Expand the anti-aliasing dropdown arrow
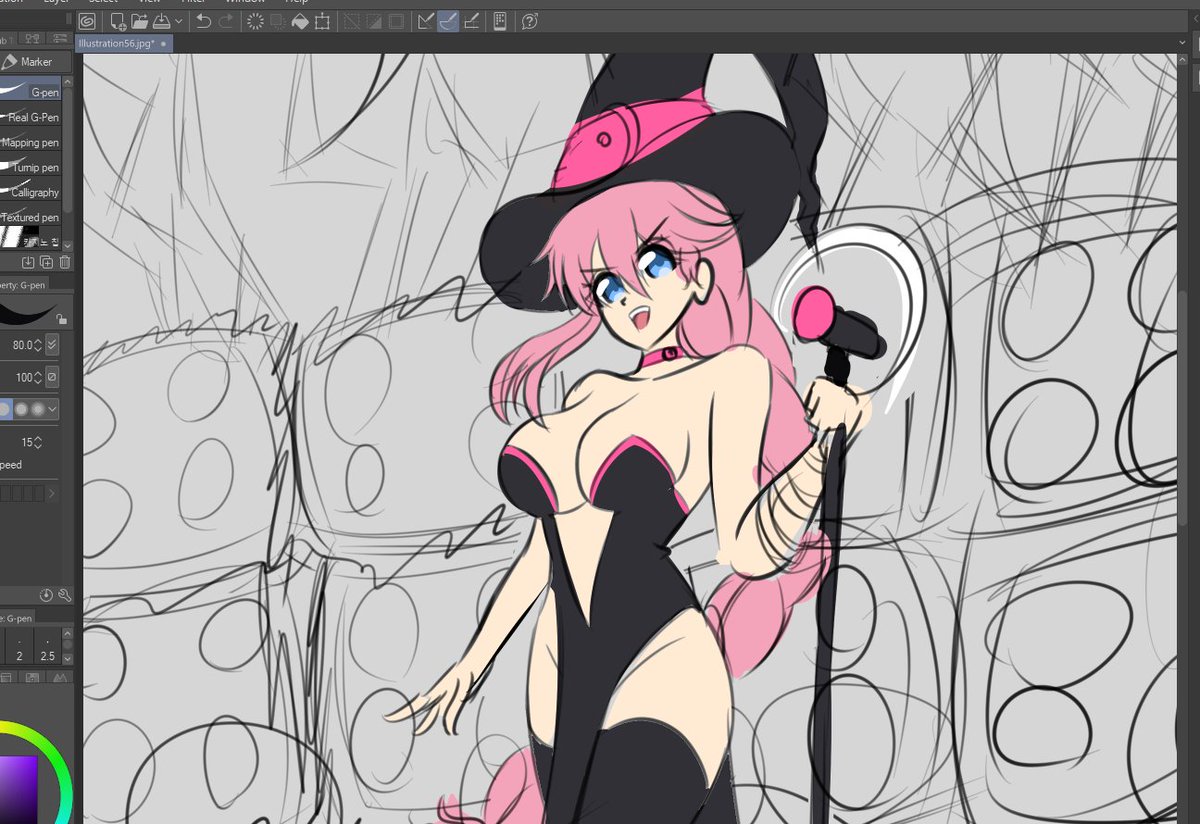Viewport: 1200px width, 824px height. (x=53, y=409)
